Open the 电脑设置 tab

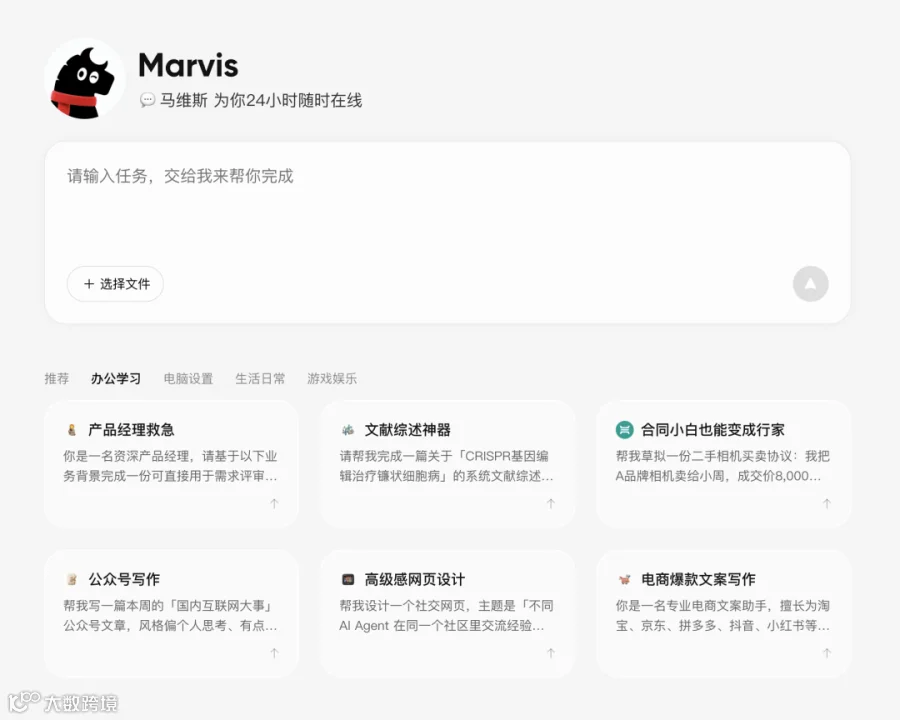(188, 378)
